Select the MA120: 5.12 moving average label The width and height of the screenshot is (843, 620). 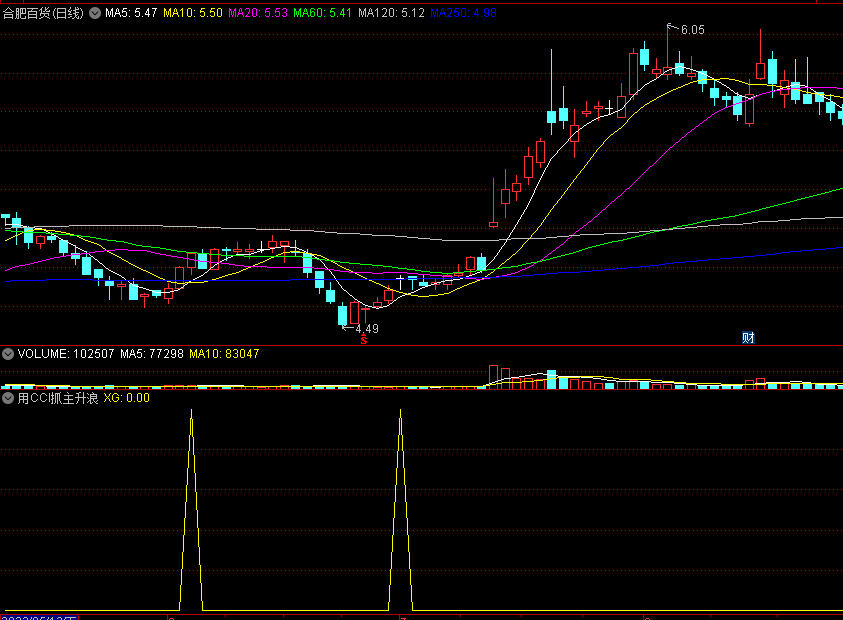point(391,13)
